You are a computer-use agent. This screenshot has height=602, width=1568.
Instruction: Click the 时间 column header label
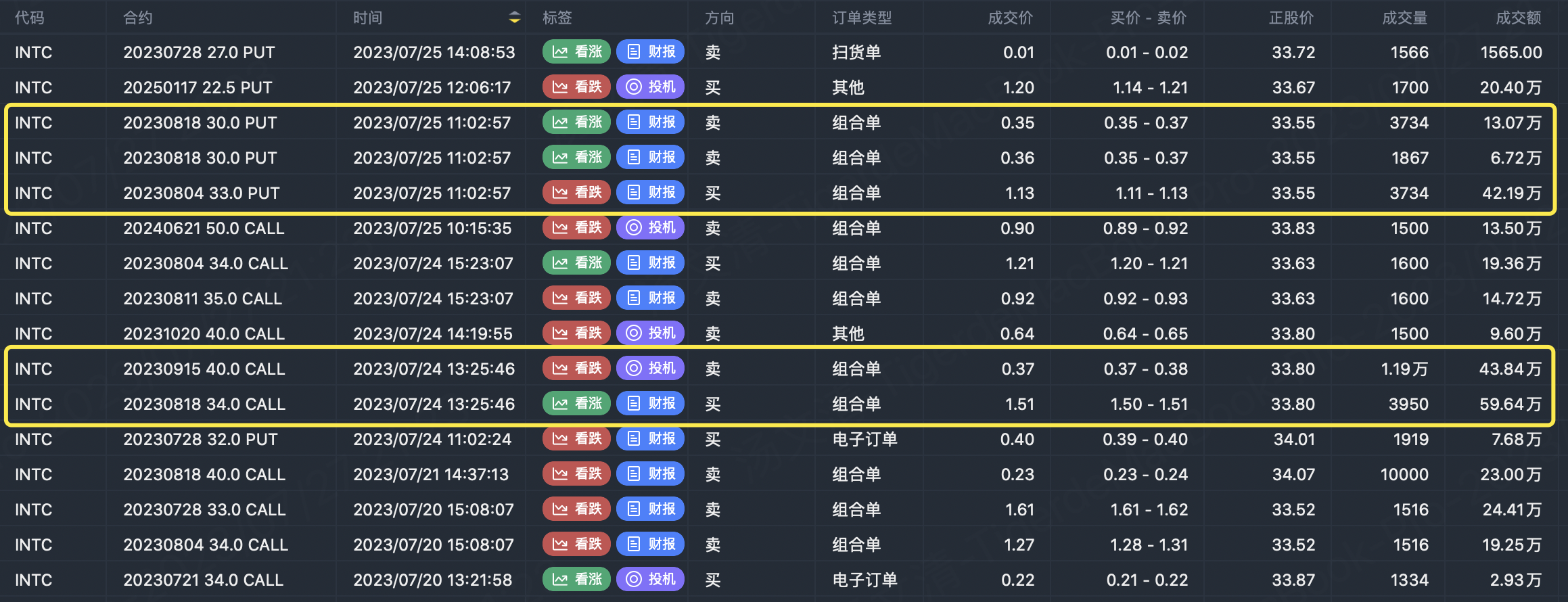[368, 18]
